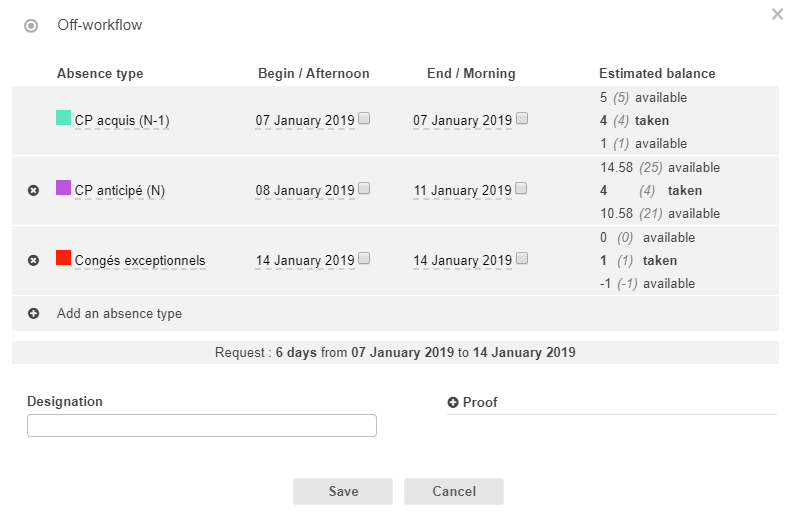790x520 pixels.
Task: Focus the Designation text field
Action: tap(202, 426)
